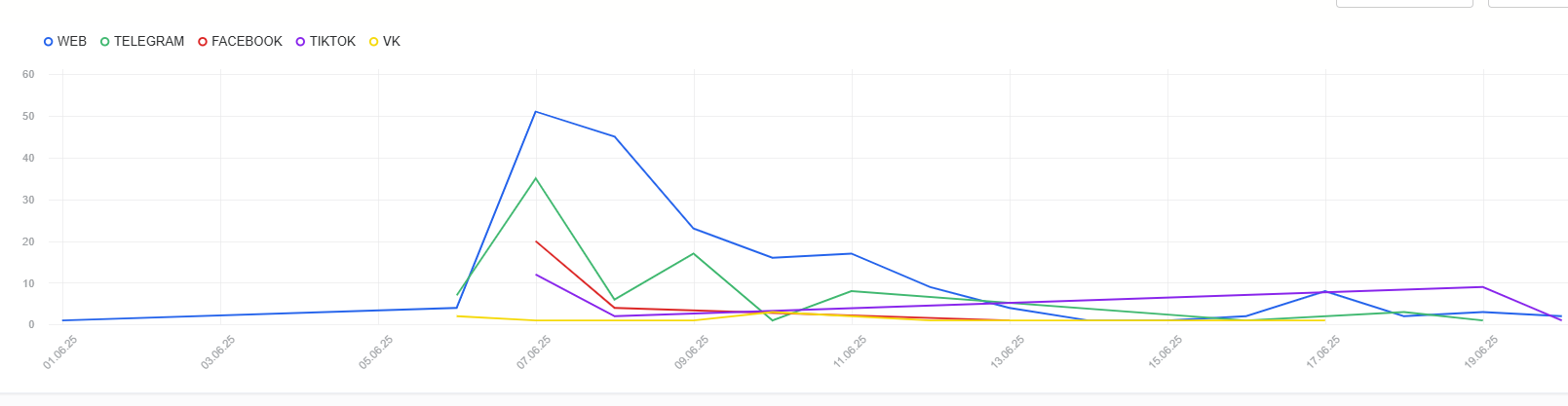The height and width of the screenshot is (406, 1568).
Task: Click the blue WEB legend circle marker
Action: pos(49,42)
